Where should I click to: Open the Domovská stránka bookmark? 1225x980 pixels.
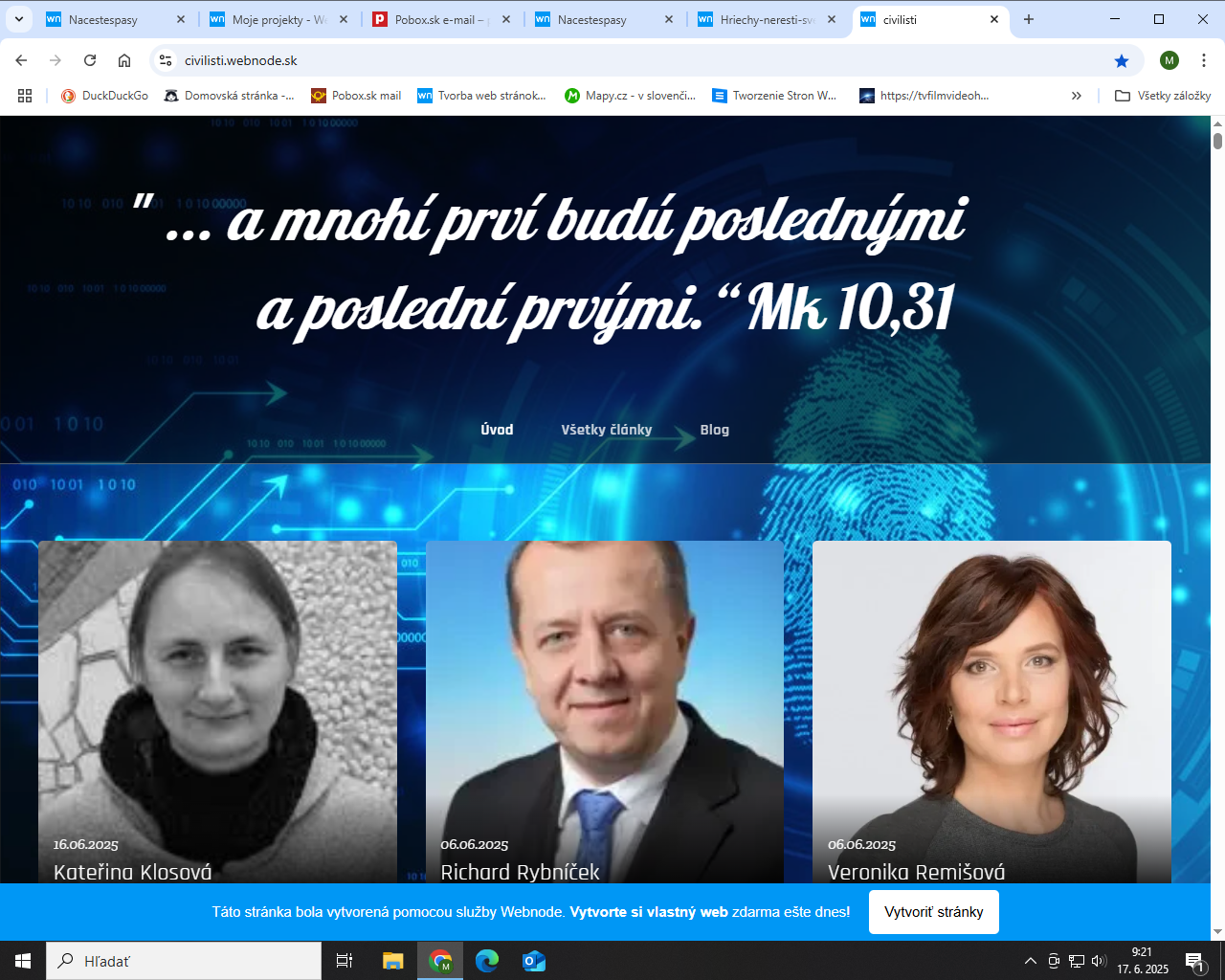[x=230, y=96]
